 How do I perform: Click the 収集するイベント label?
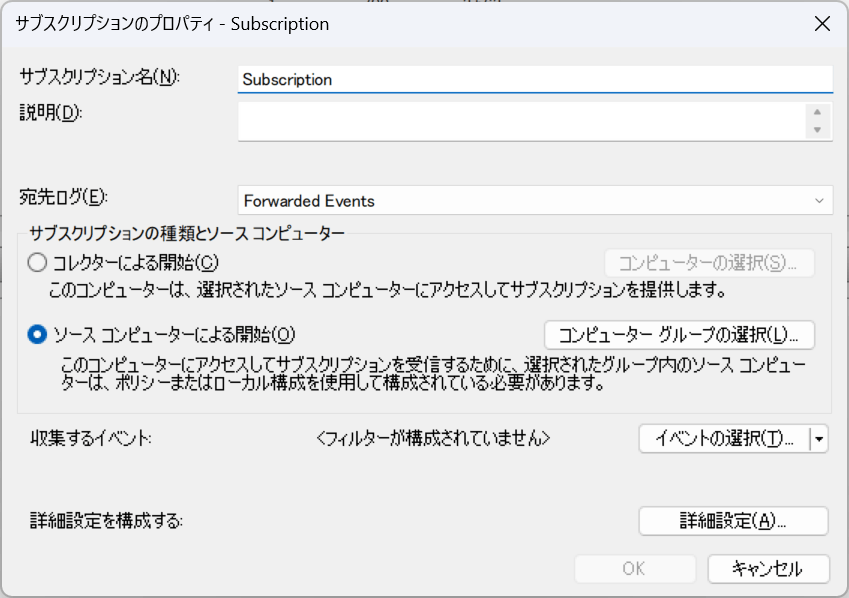point(91,438)
